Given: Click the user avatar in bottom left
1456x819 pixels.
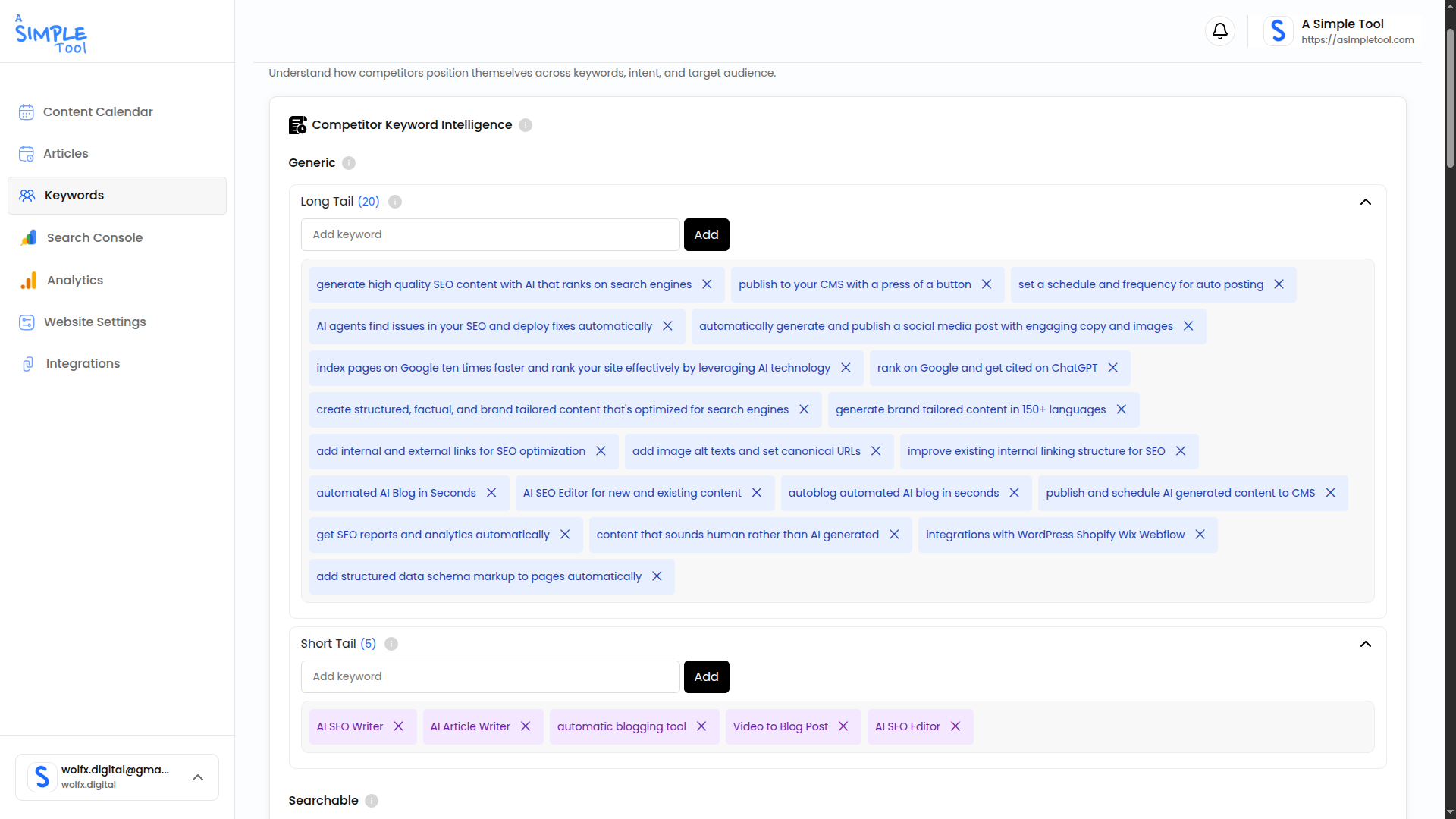Looking at the screenshot, I should (x=42, y=777).
